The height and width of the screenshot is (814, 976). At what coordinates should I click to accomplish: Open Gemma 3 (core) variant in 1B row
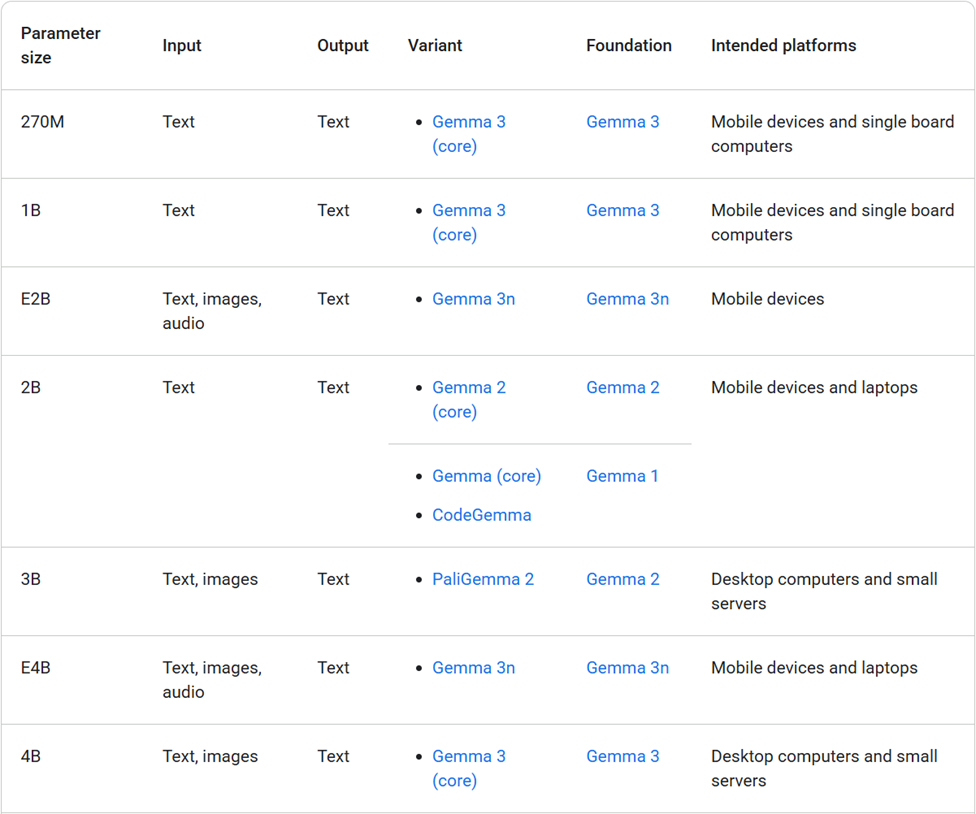point(469,222)
